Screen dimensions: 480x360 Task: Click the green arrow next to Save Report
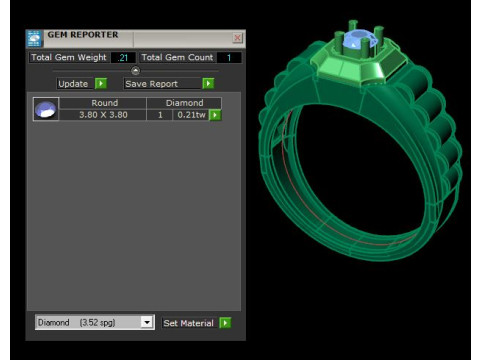coord(208,83)
